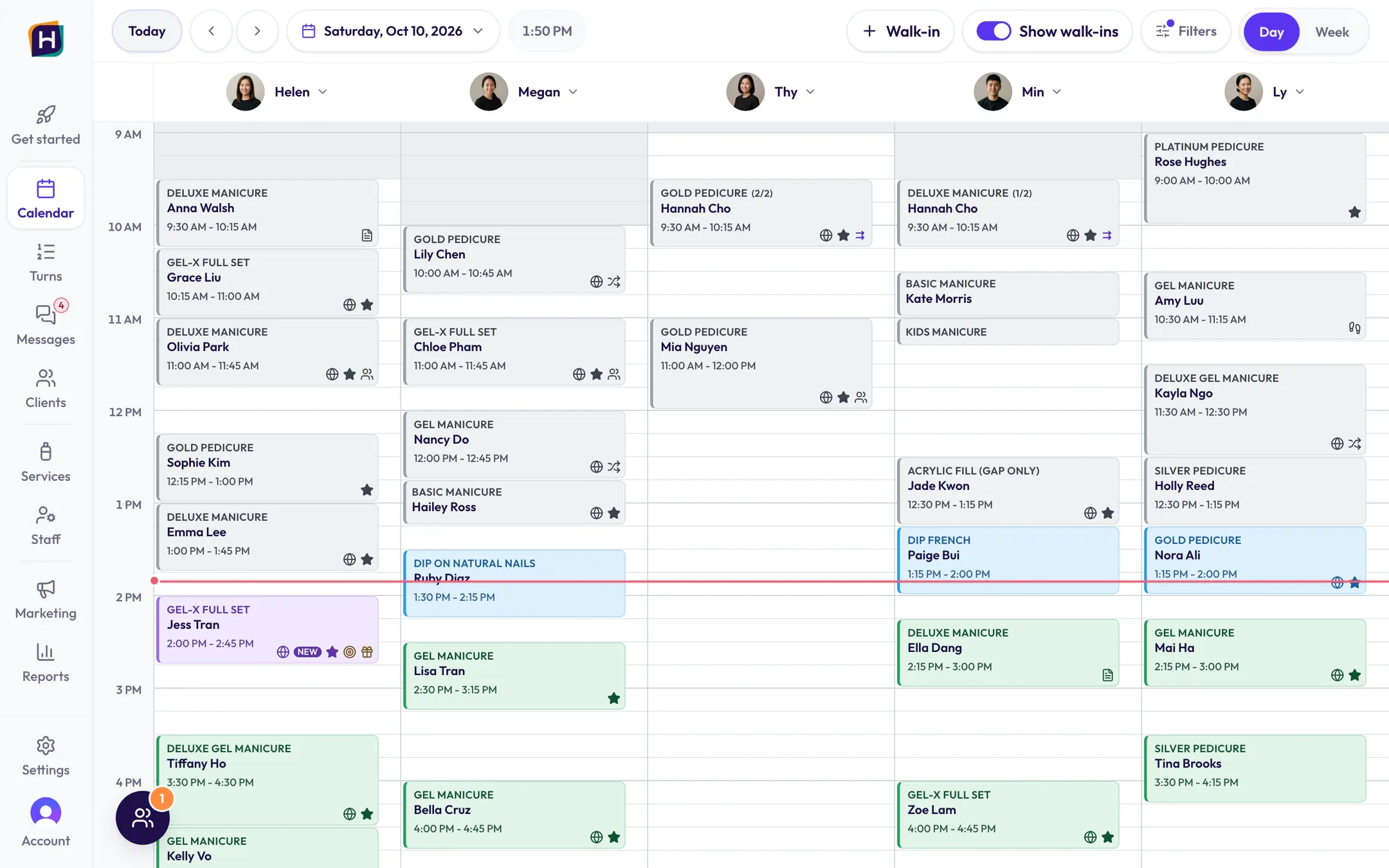Open Settings gear icon
This screenshot has width=1389, height=868.
[x=46, y=746]
